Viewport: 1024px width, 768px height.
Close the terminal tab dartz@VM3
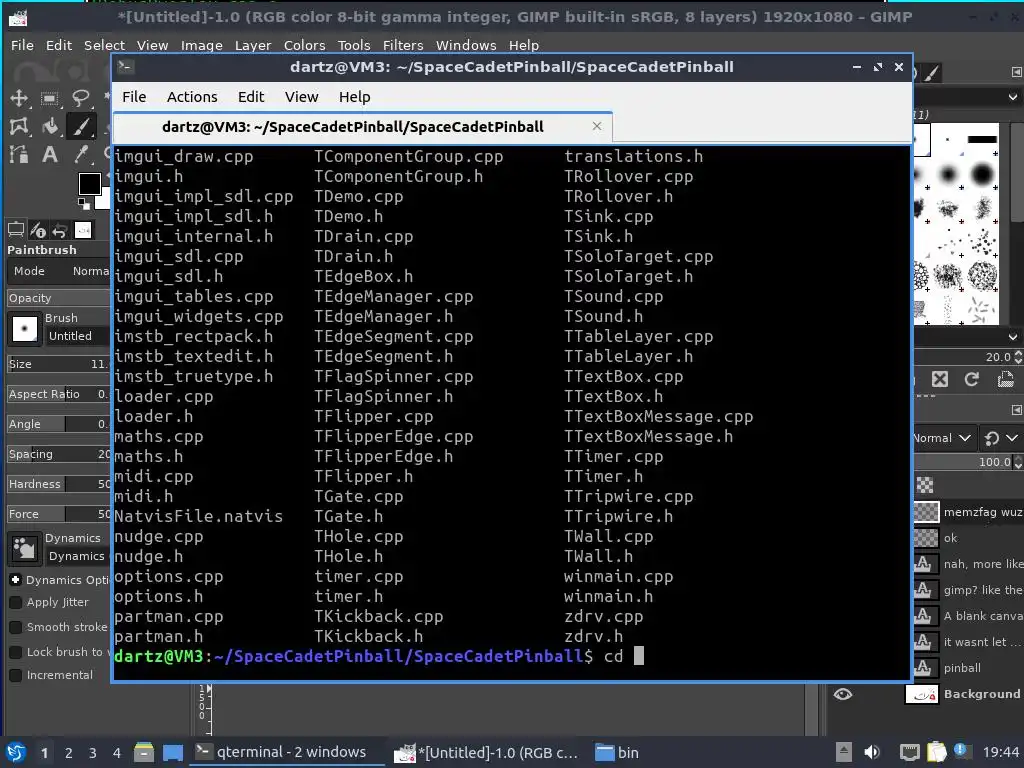click(596, 126)
